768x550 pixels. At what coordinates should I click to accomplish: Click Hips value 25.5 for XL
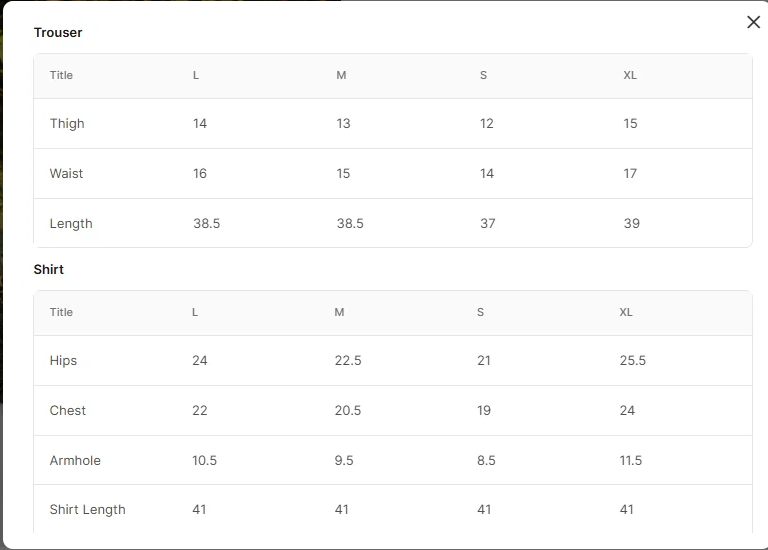coord(633,360)
